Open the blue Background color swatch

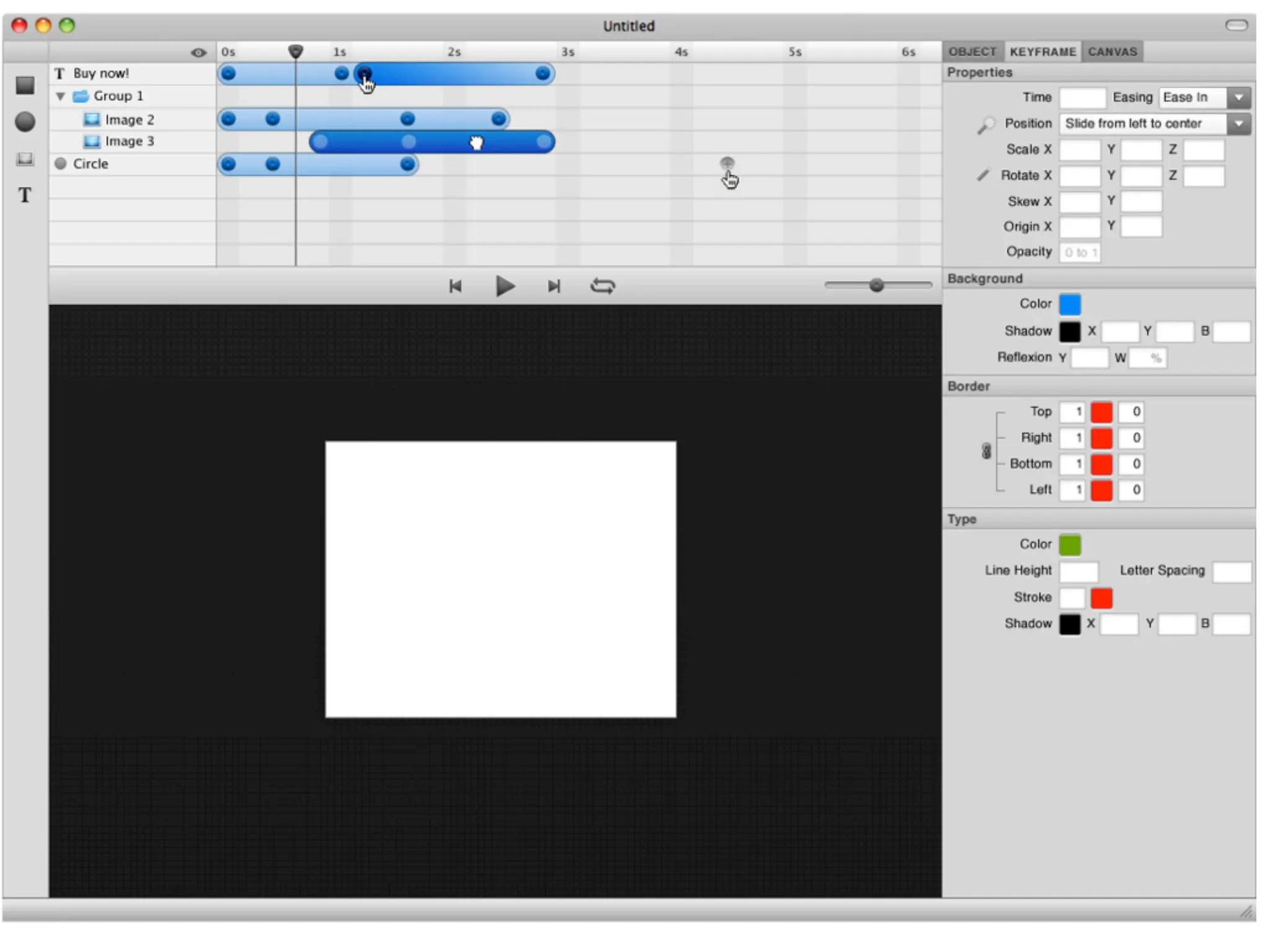click(1070, 304)
